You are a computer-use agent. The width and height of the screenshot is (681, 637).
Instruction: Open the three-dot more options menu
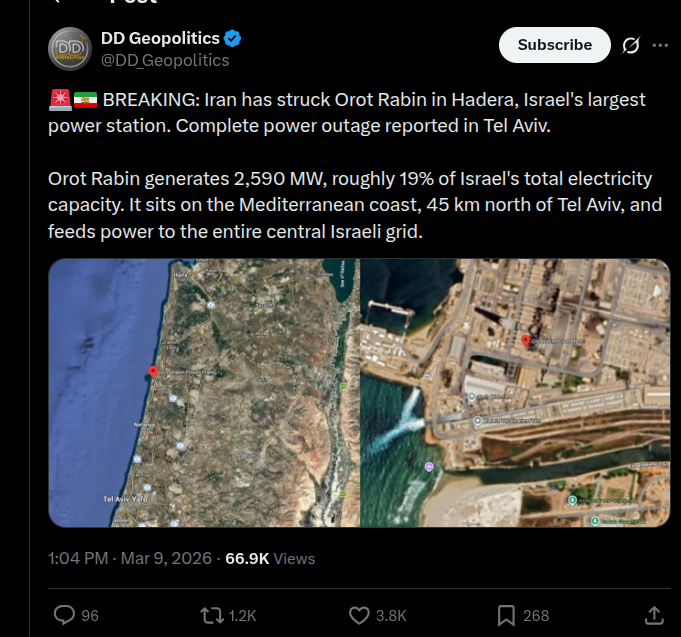660,45
